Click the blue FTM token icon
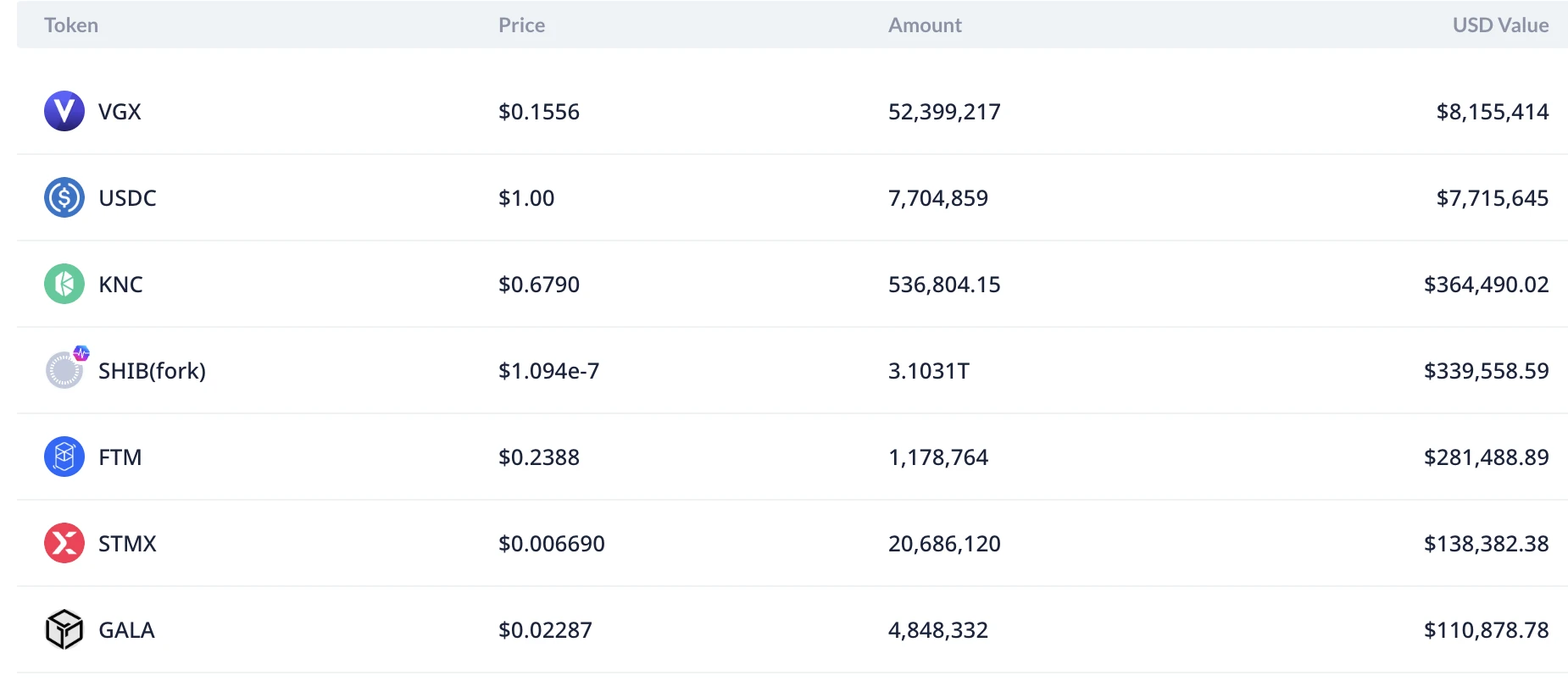Screen dimensions: 1568x681 click(x=64, y=457)
